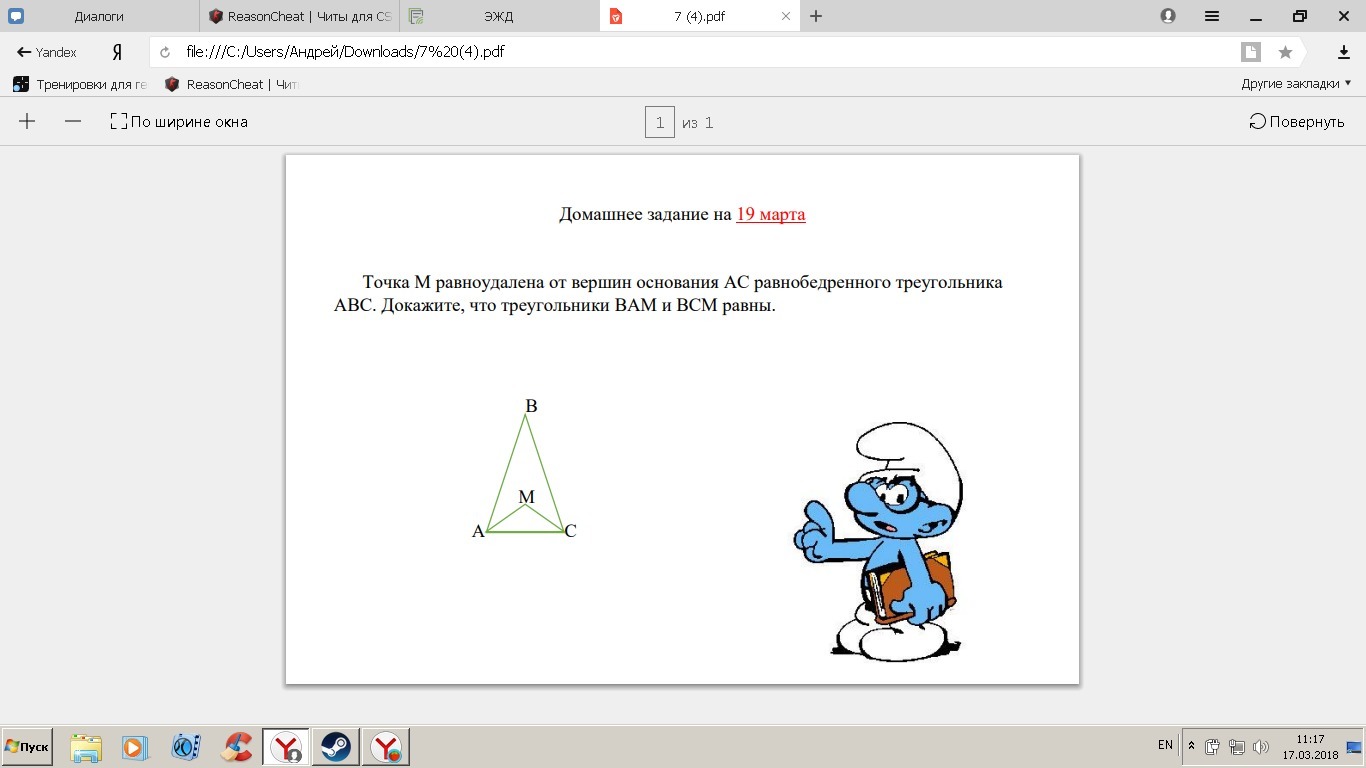Open the volume speaker tray icon
This screenshot has width=1366, height=768.
pos(1261,747)
